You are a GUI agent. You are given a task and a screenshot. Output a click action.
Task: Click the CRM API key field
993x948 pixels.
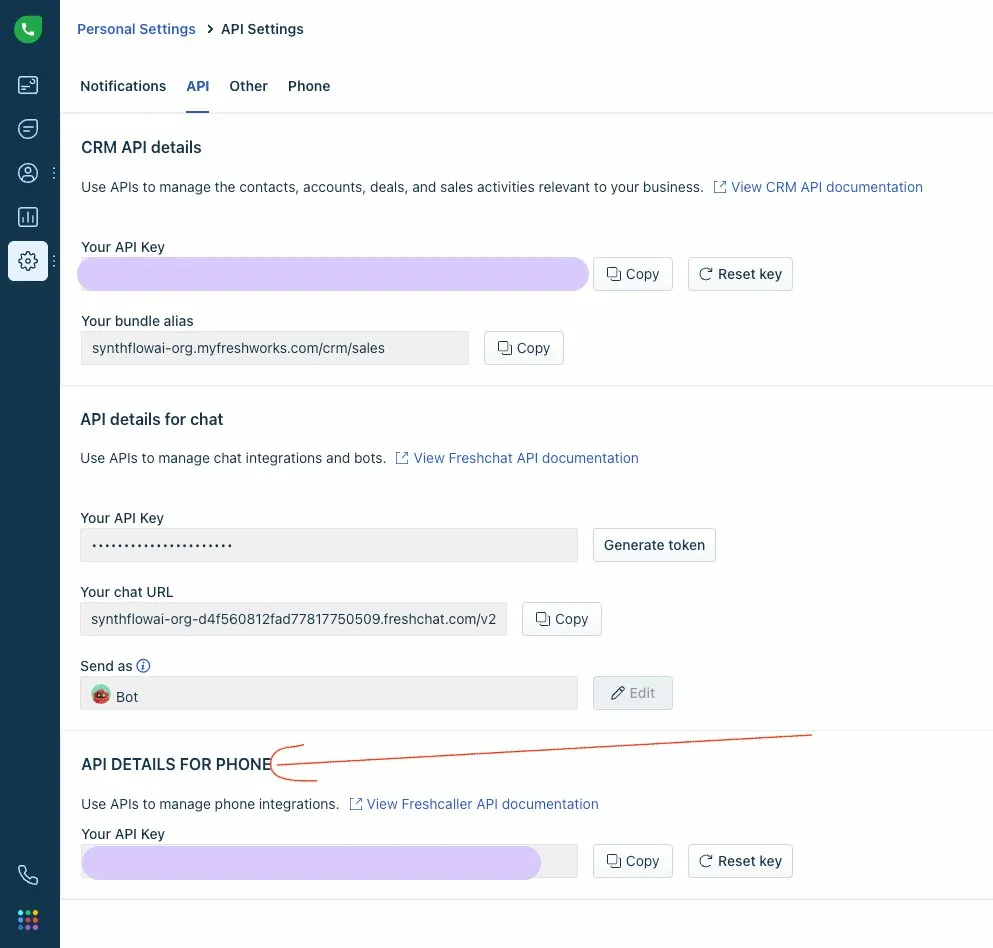333,274
